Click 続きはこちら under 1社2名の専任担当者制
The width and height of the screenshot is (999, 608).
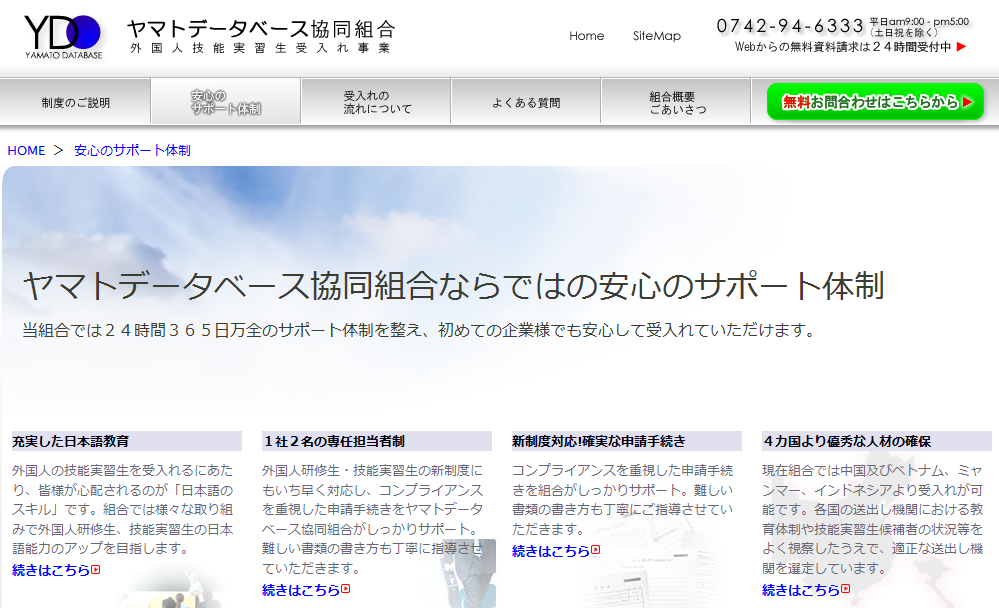(x=301, y=590)
